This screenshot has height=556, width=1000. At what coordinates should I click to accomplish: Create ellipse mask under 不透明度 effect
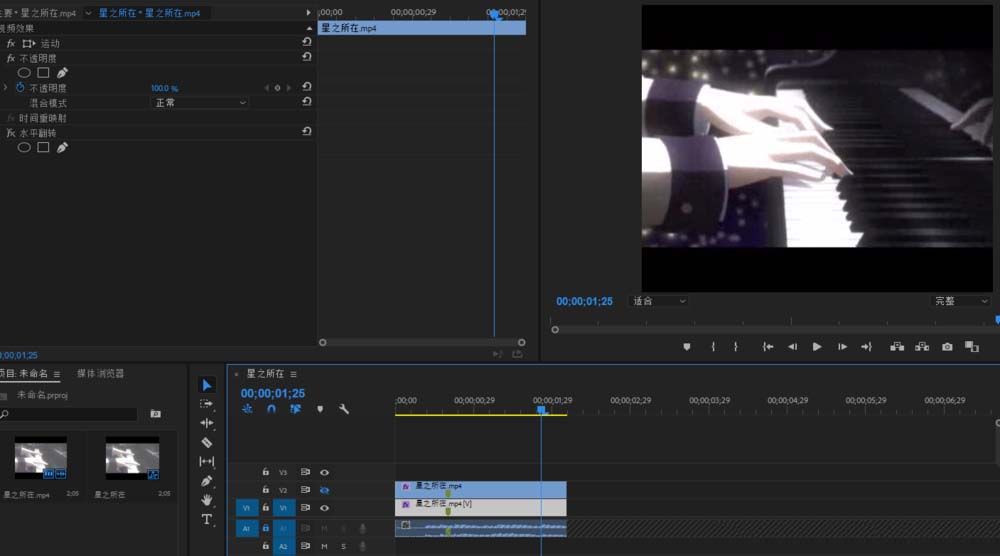click(24, 73)
